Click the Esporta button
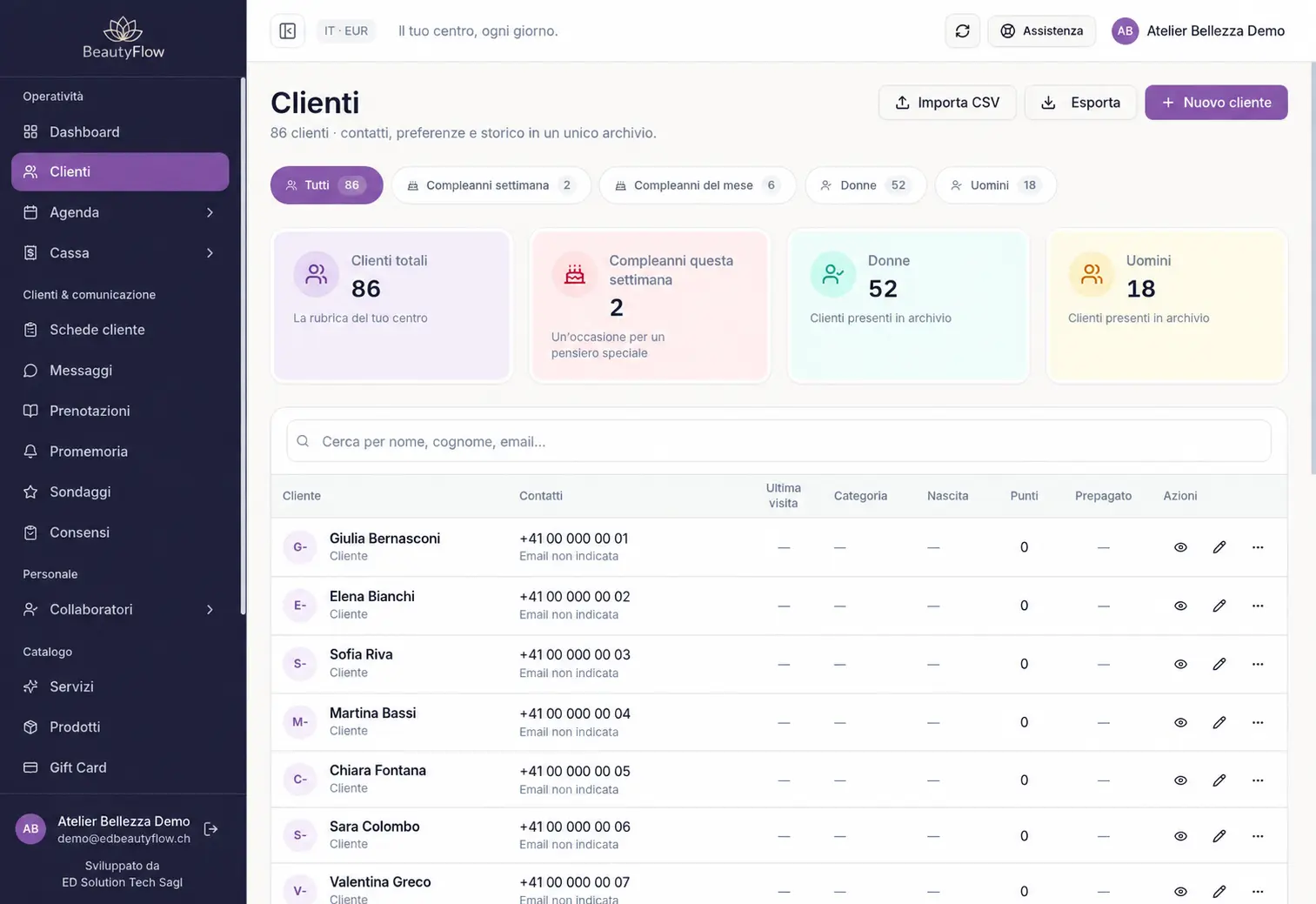 click(x=1080, y=103)
